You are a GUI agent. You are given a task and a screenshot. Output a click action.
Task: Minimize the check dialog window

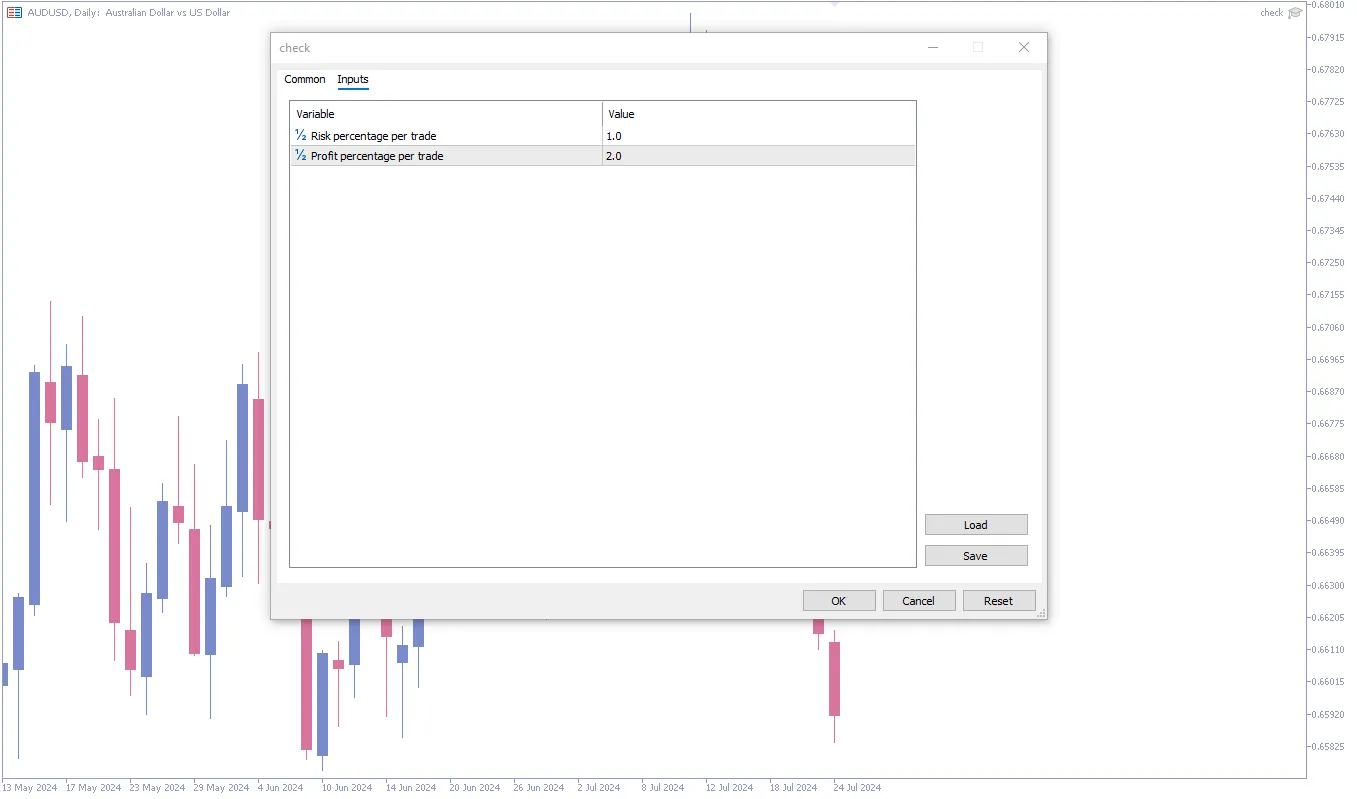932,47
